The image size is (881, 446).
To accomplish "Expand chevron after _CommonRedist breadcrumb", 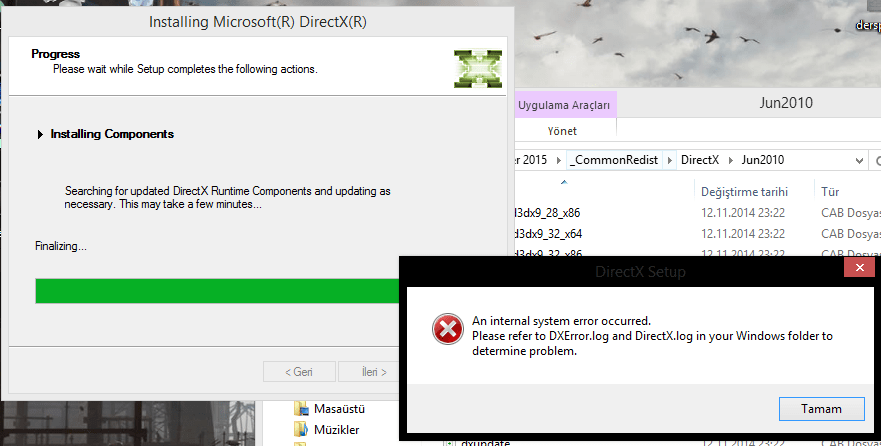I will 670,161.
